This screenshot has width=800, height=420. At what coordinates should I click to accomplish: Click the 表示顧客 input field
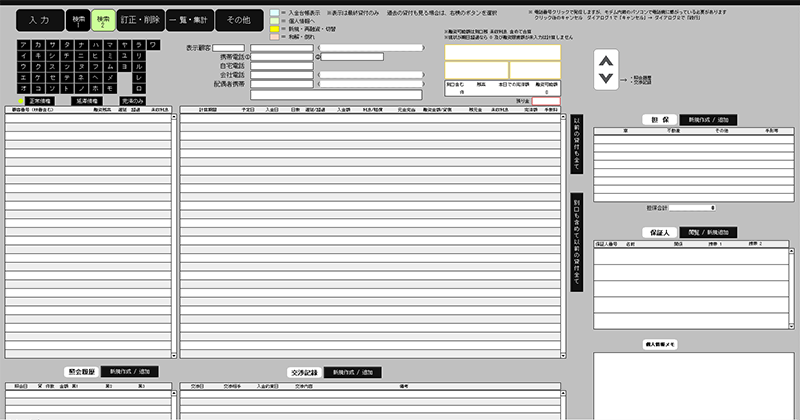pyautogui.click(x=228, y=47)
